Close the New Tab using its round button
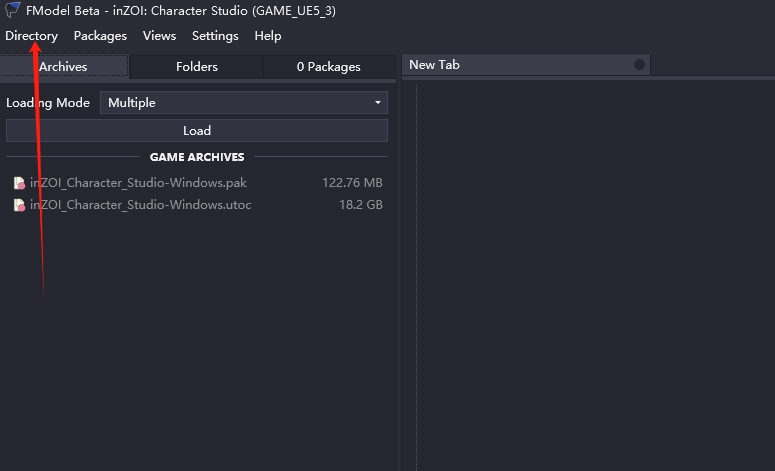This screenshot has width=775, height=471. click(639, 65)
